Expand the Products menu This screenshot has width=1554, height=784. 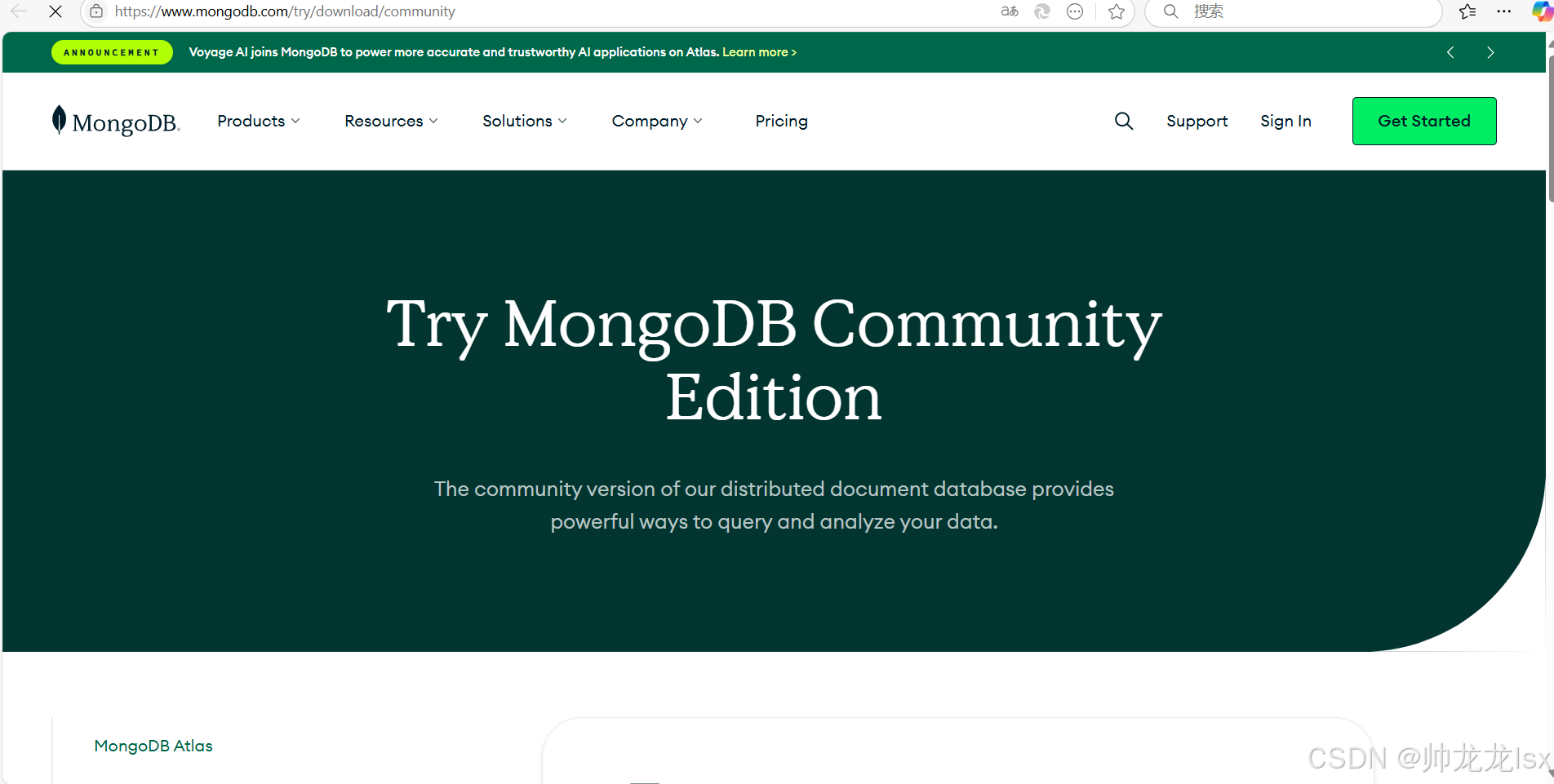259,121
